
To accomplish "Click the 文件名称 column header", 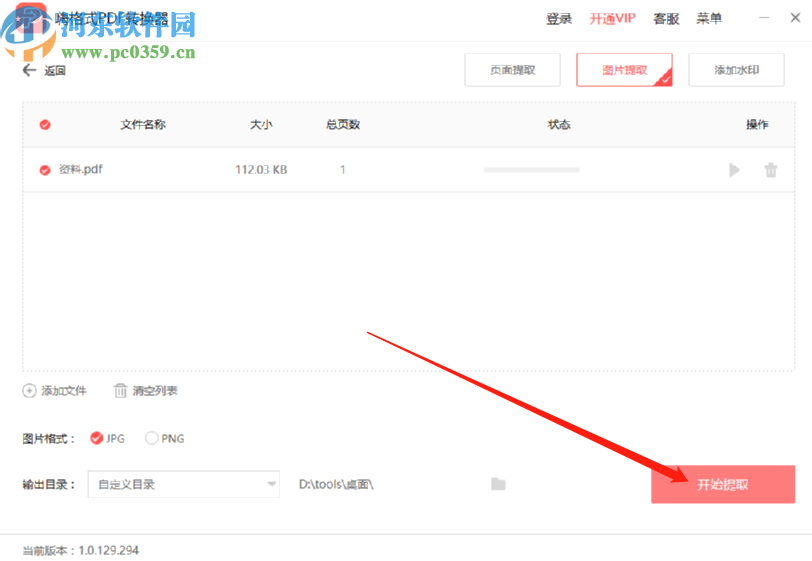I will coord(143,125).
